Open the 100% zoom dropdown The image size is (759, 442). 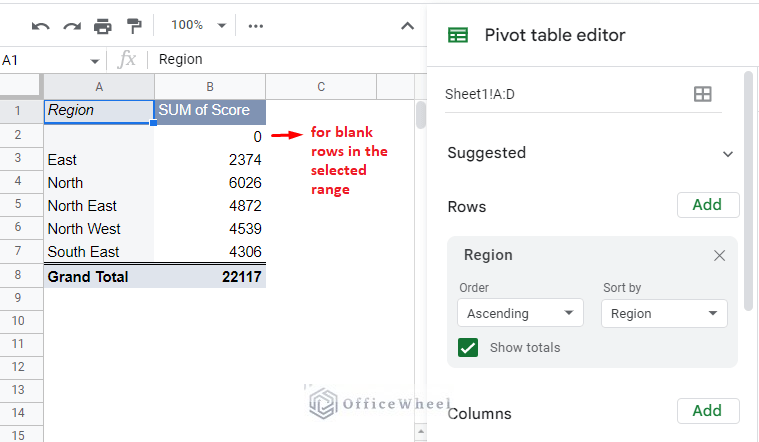tap(198, 25)
